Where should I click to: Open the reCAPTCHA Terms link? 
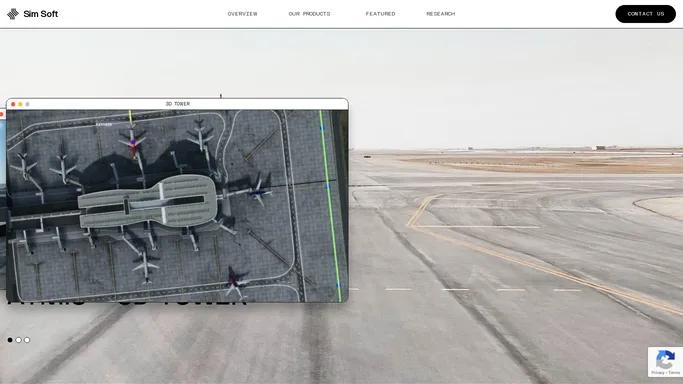coord(674,373)
